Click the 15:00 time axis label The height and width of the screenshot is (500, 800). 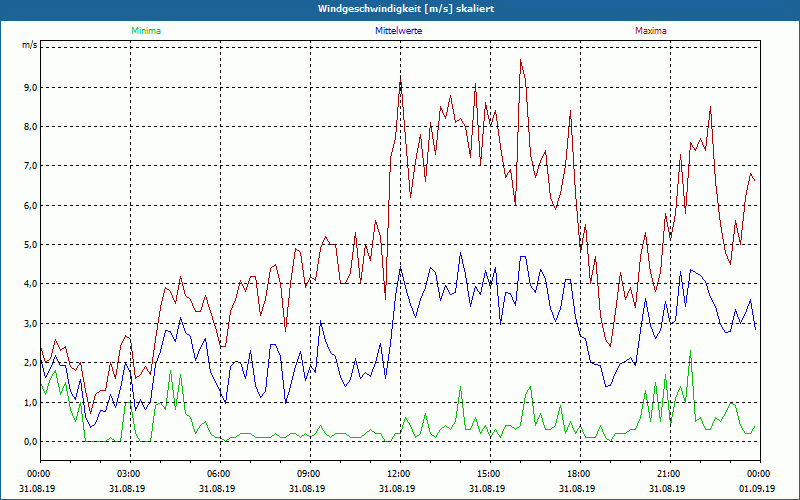(x=490, y=474)
